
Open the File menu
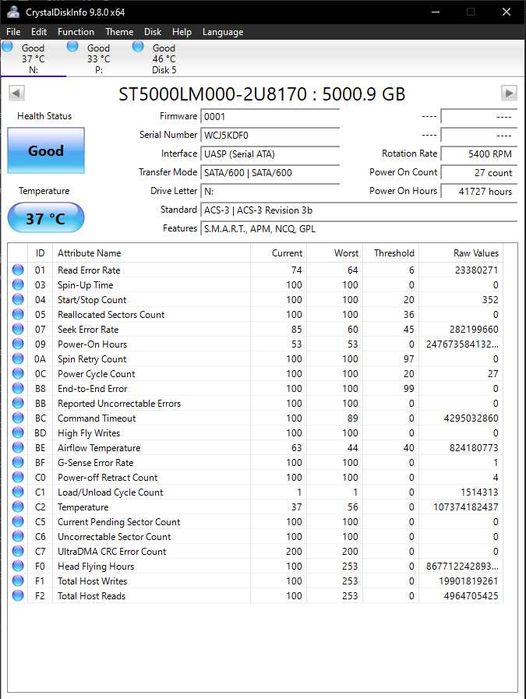pyautogui.click(x=13, y=32)
